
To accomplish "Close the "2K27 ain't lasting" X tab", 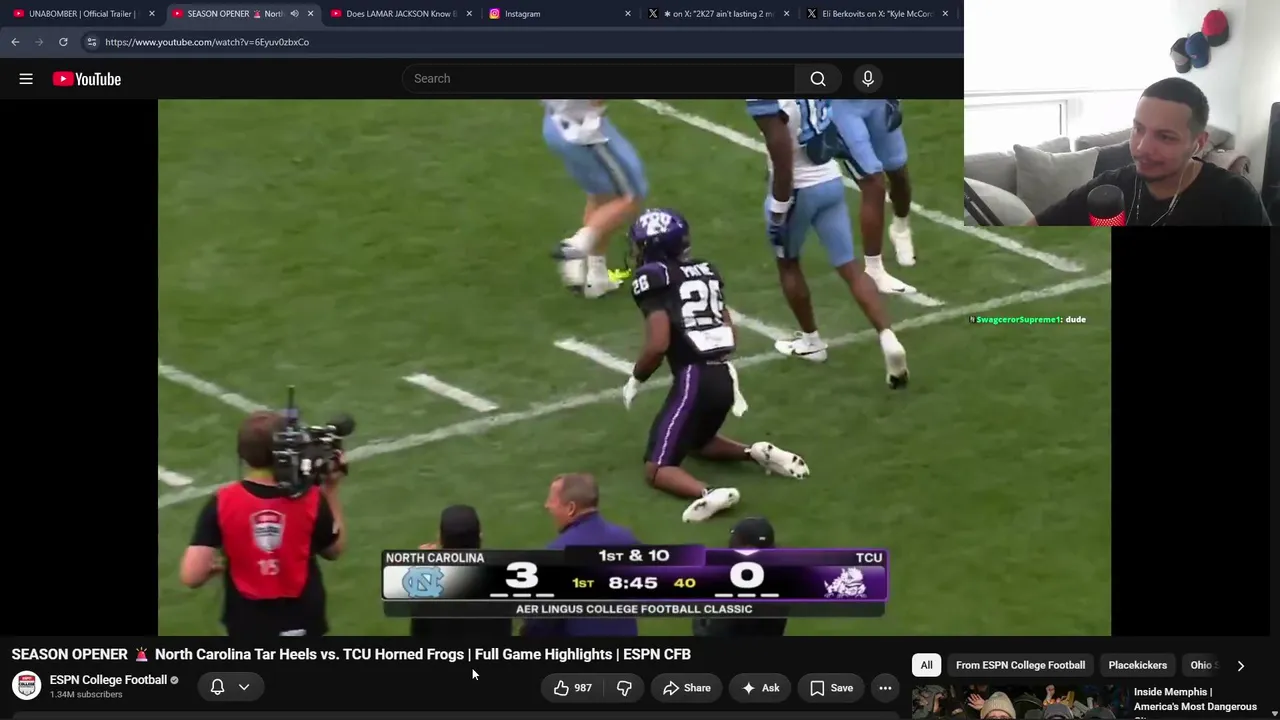I will 786,14.
